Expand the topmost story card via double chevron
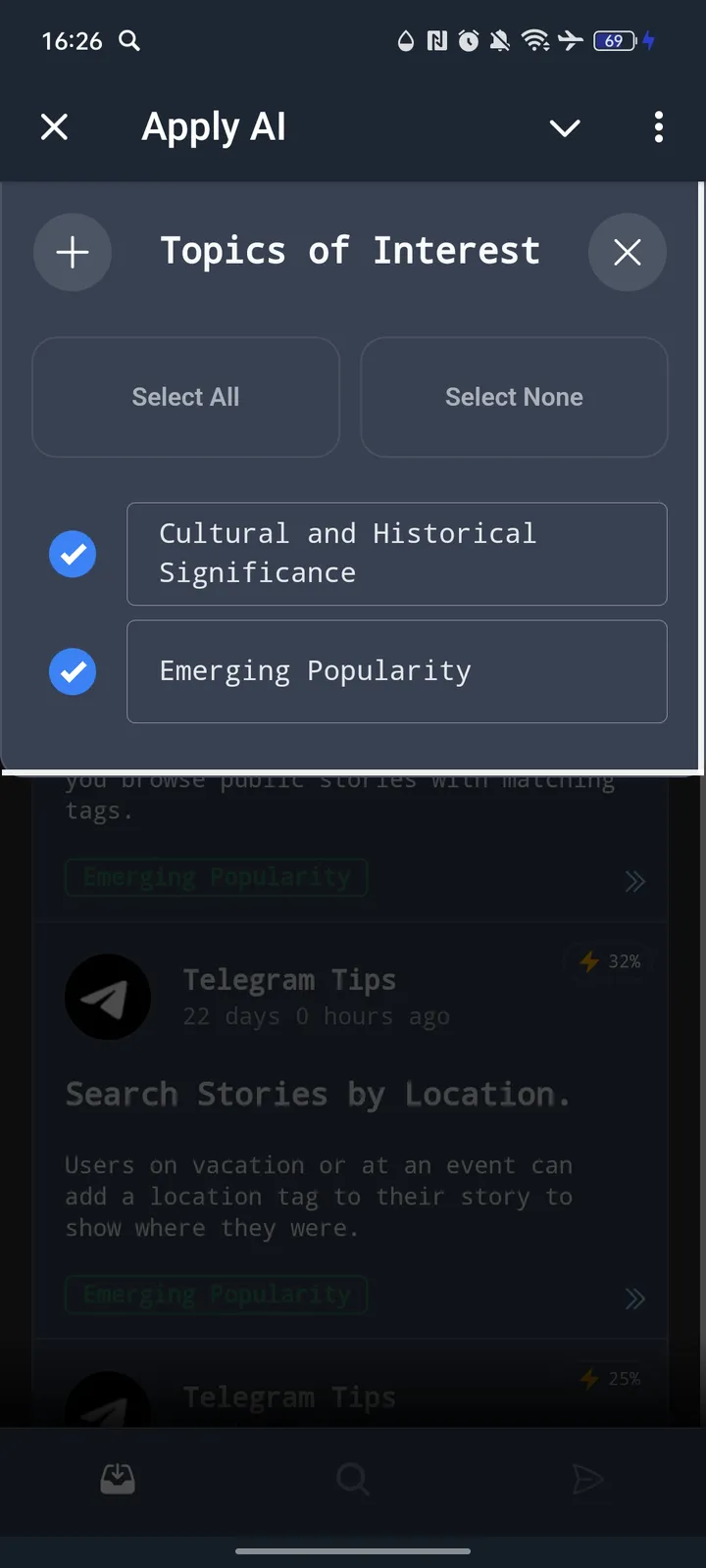706x1568 pixels. 634,880
